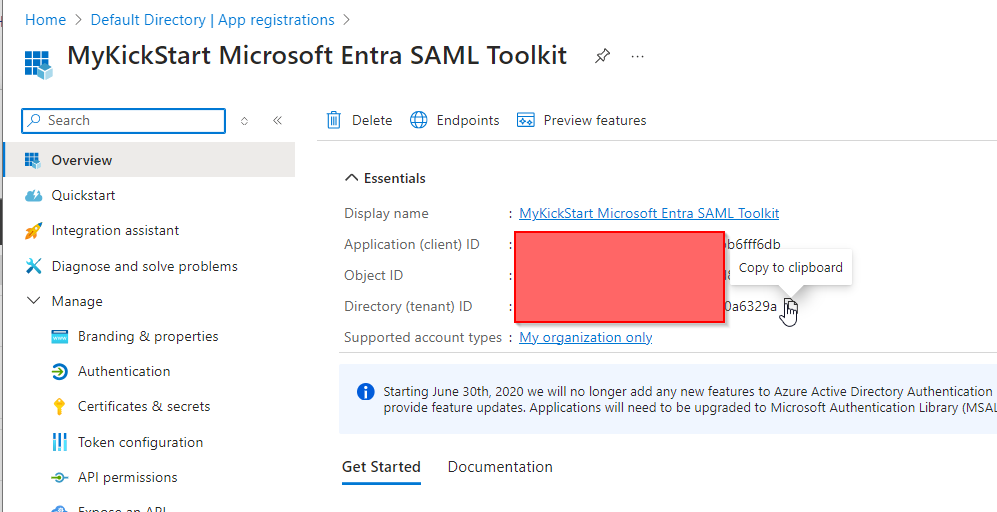The width and height of the screenshot is (997, 512).
Task: Select Diagnose and solve problems
Action: (x=144, y=266)
